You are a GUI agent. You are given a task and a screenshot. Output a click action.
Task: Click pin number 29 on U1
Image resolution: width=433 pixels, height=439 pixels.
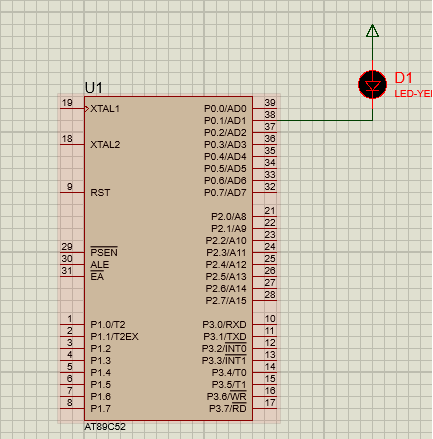pos(67,247)
